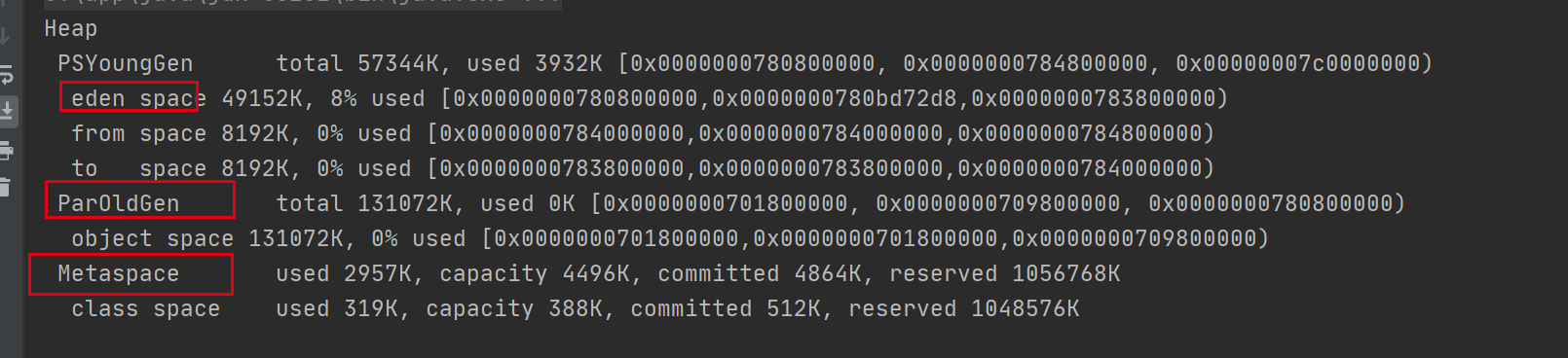The width and height of the screenshot is (1568, 358).
Task: Select the PSYoungGen label
Action: 125,64
